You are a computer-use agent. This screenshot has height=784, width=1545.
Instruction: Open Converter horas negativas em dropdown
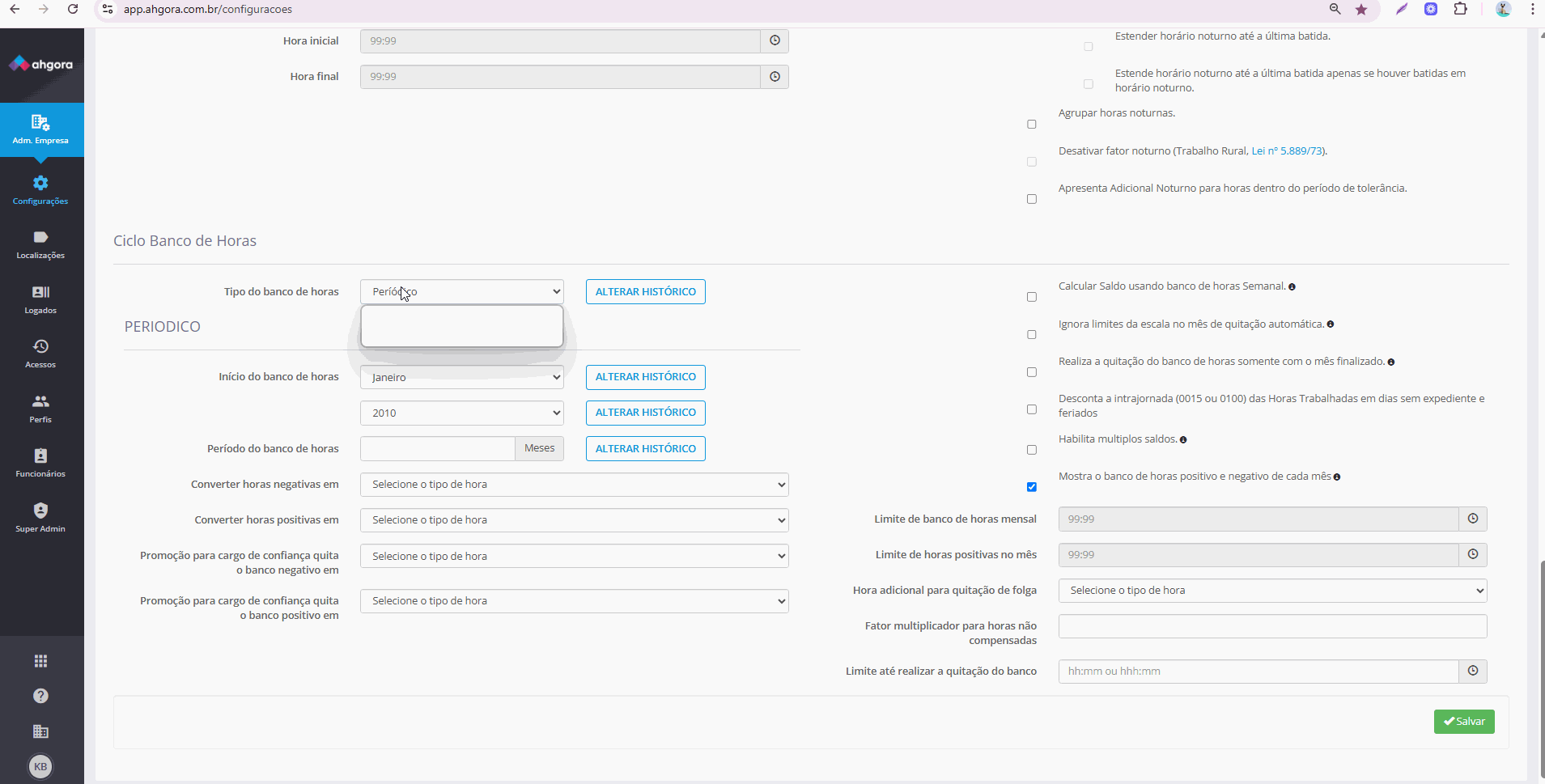point(575,485)
